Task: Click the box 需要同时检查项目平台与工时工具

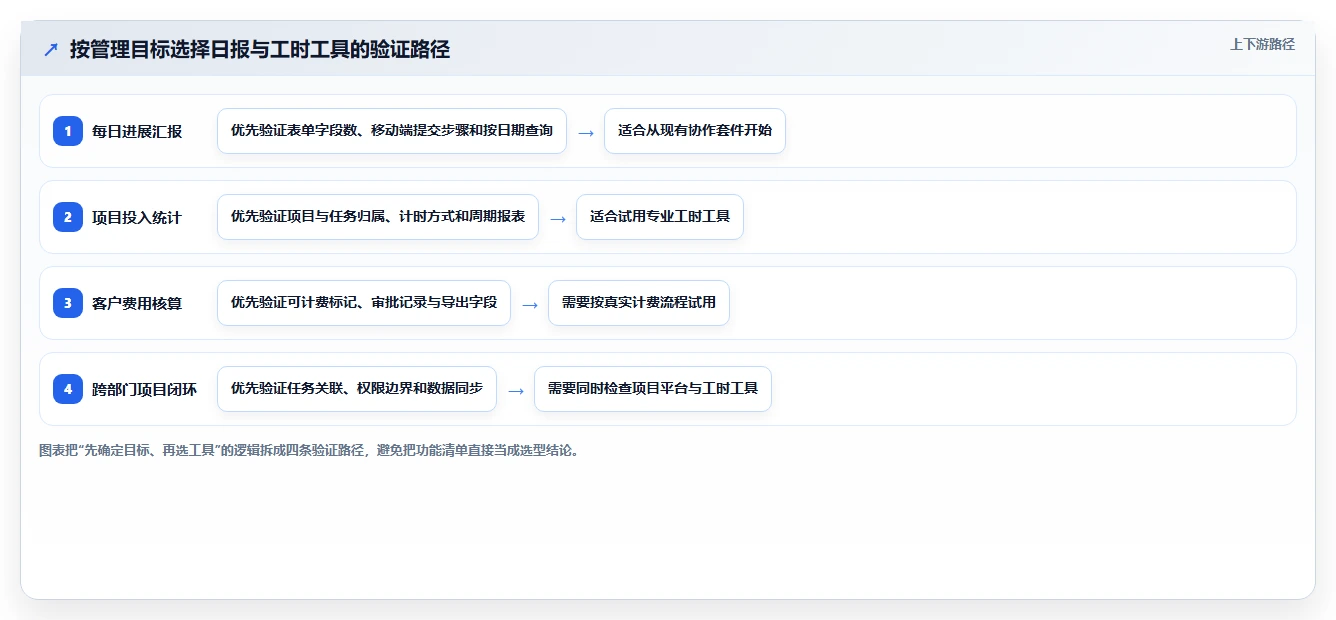Action: click(653, 389)
